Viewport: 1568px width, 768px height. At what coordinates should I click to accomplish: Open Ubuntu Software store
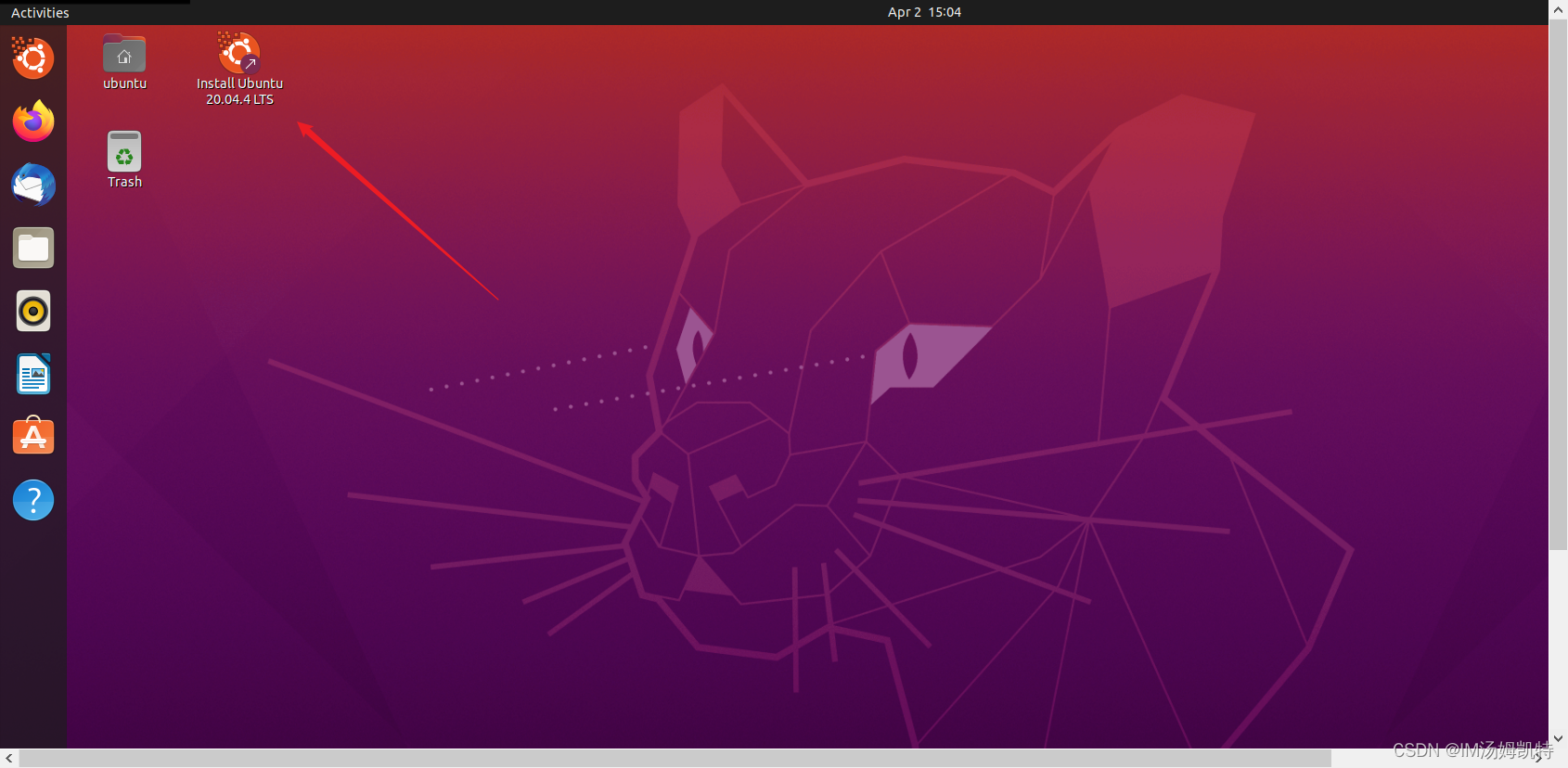point(33,436)
